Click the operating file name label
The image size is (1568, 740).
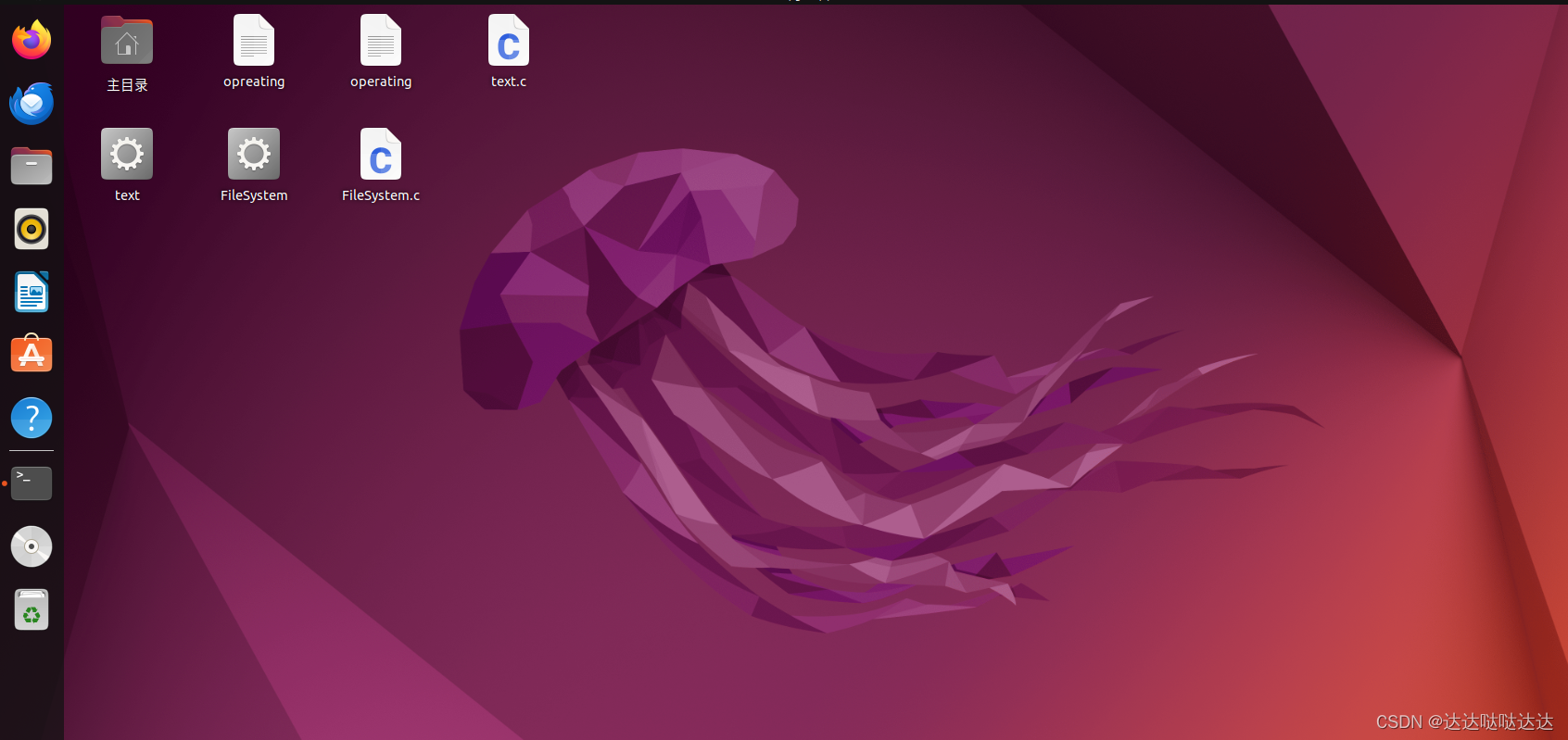point(381,82)
